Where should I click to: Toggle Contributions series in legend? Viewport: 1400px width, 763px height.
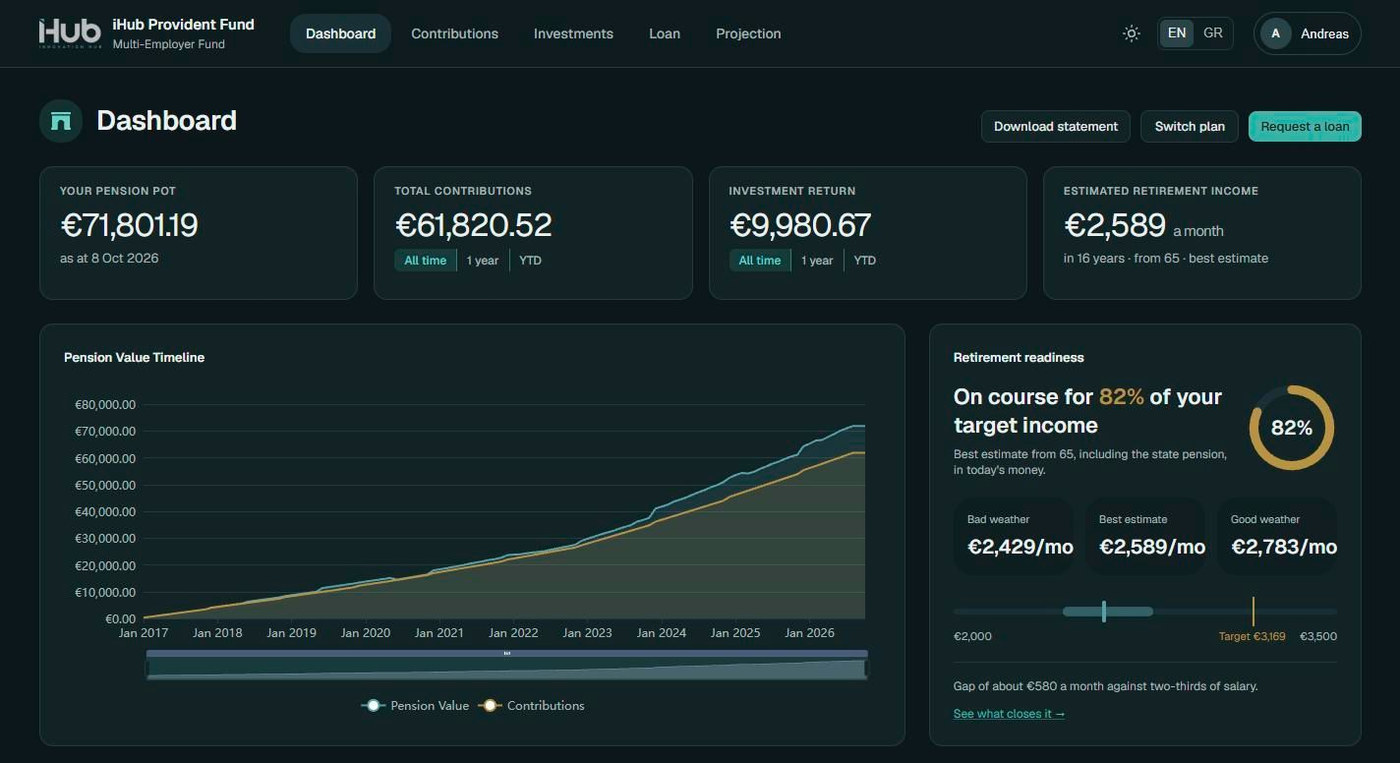[x=531, y=705]
